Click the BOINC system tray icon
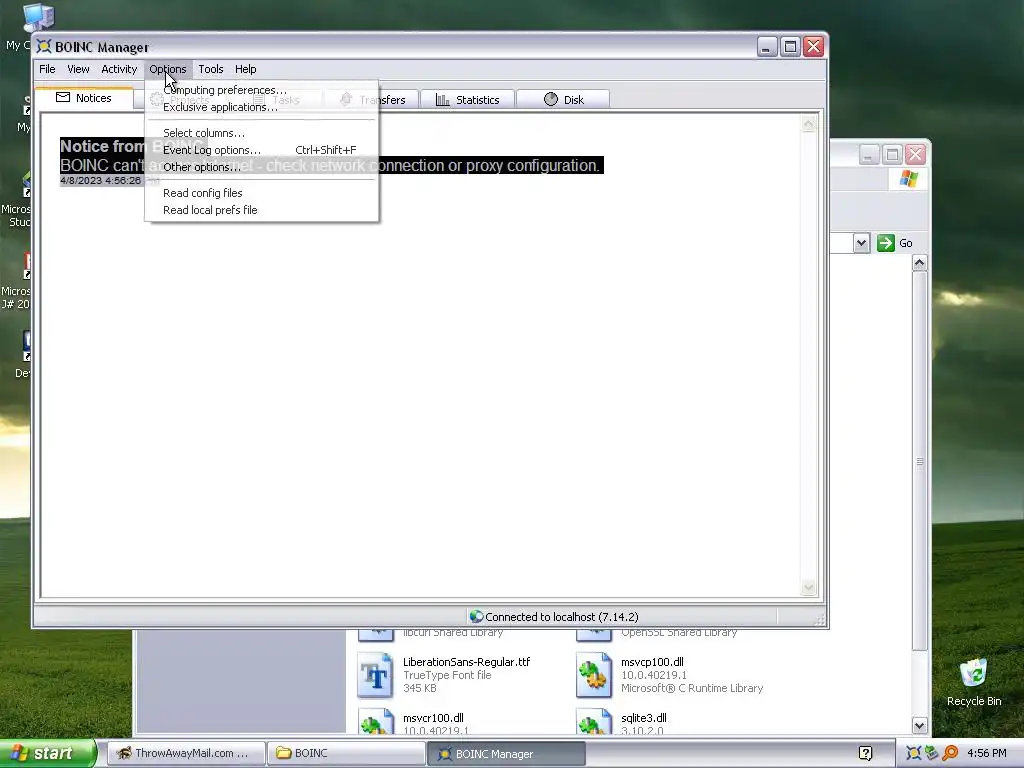Viewport: 1024px width, 768px height. point(914,753)
